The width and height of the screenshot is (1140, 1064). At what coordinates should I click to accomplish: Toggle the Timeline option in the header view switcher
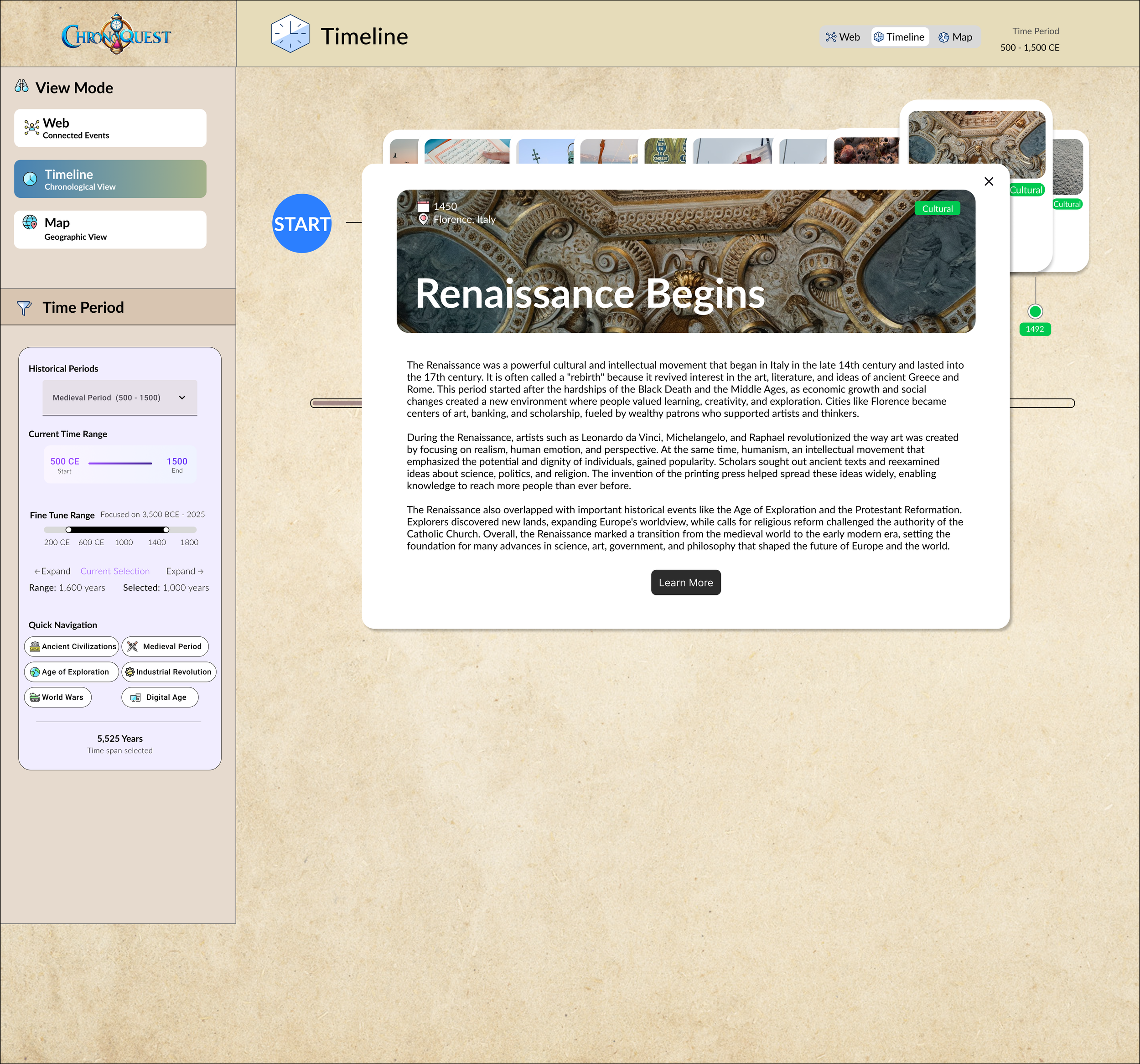coord(900,36)
